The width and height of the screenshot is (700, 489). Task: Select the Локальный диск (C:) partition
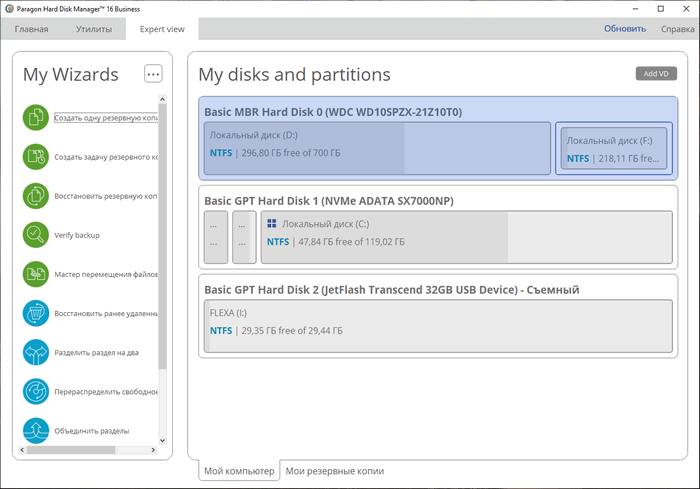tap(465, 237)
